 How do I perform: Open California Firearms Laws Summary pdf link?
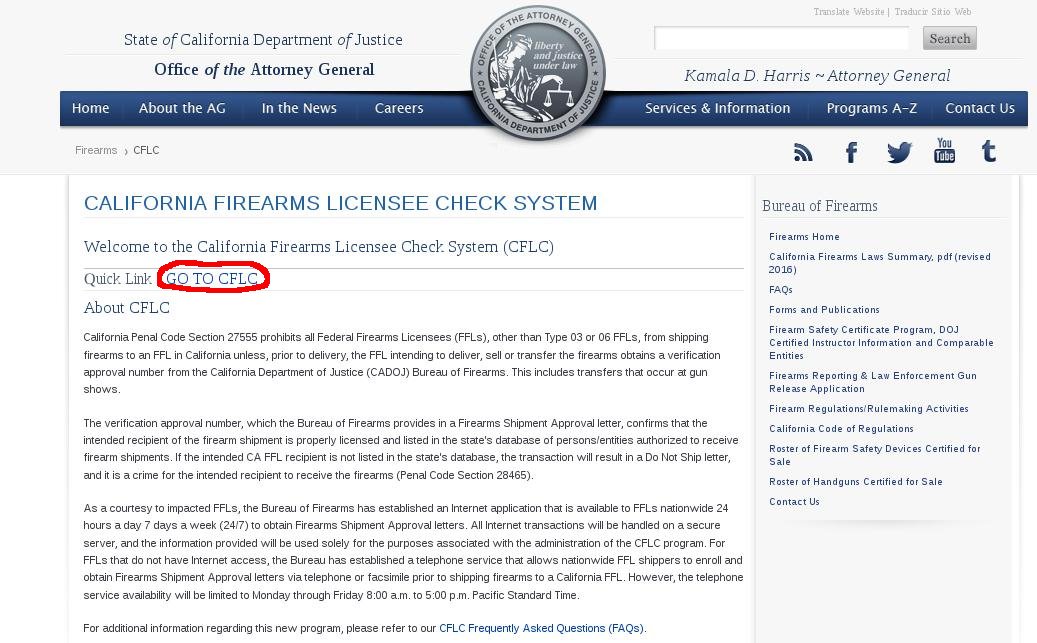[x=880, y=263]
